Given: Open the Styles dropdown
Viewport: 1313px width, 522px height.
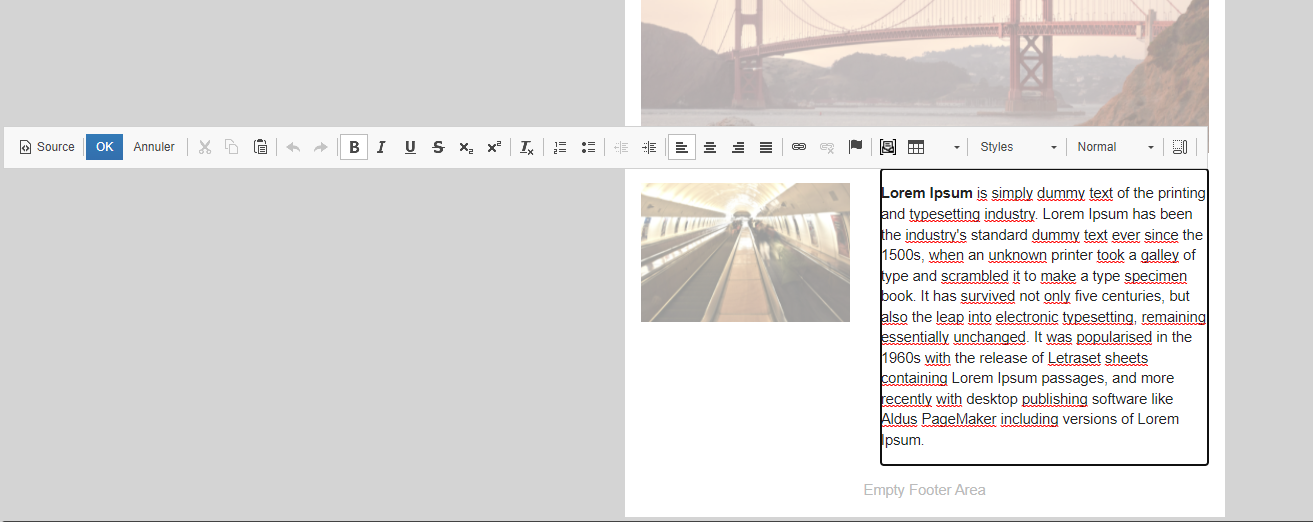Looking at the screenshot, I should [x=1018, y=147].
